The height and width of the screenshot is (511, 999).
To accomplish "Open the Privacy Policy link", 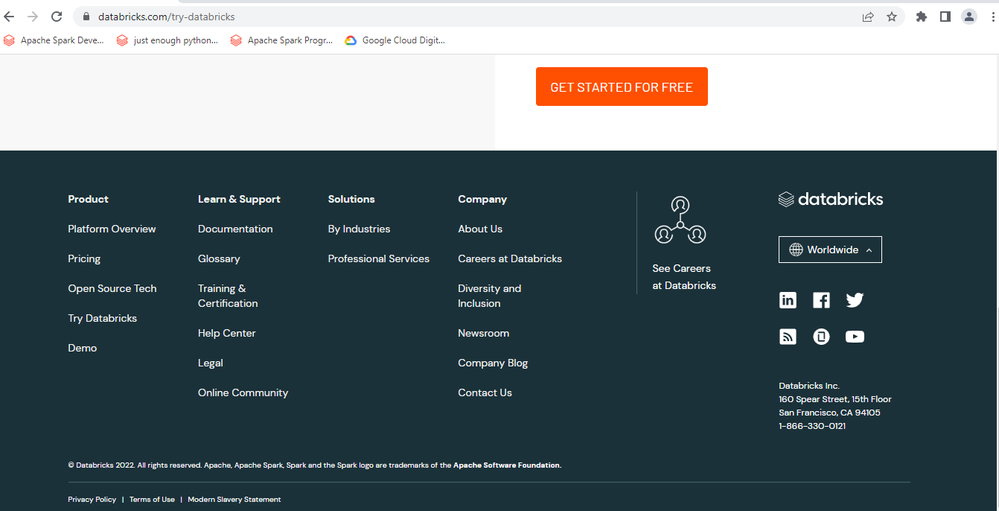I will pyautogui.click(x=92, y=500).
